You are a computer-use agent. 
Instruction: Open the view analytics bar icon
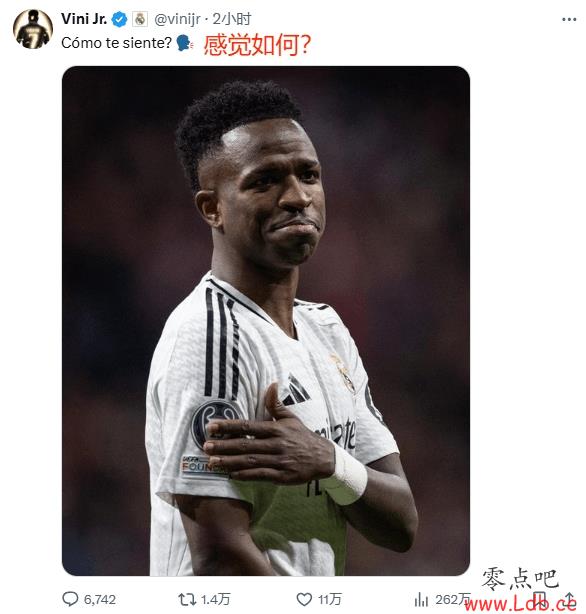coord(421,599)
